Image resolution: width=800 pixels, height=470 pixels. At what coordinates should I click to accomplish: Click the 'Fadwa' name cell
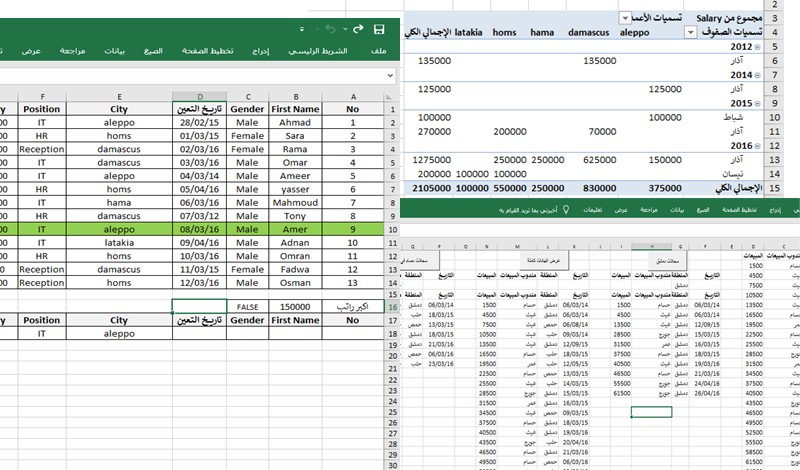pos(295,269)
